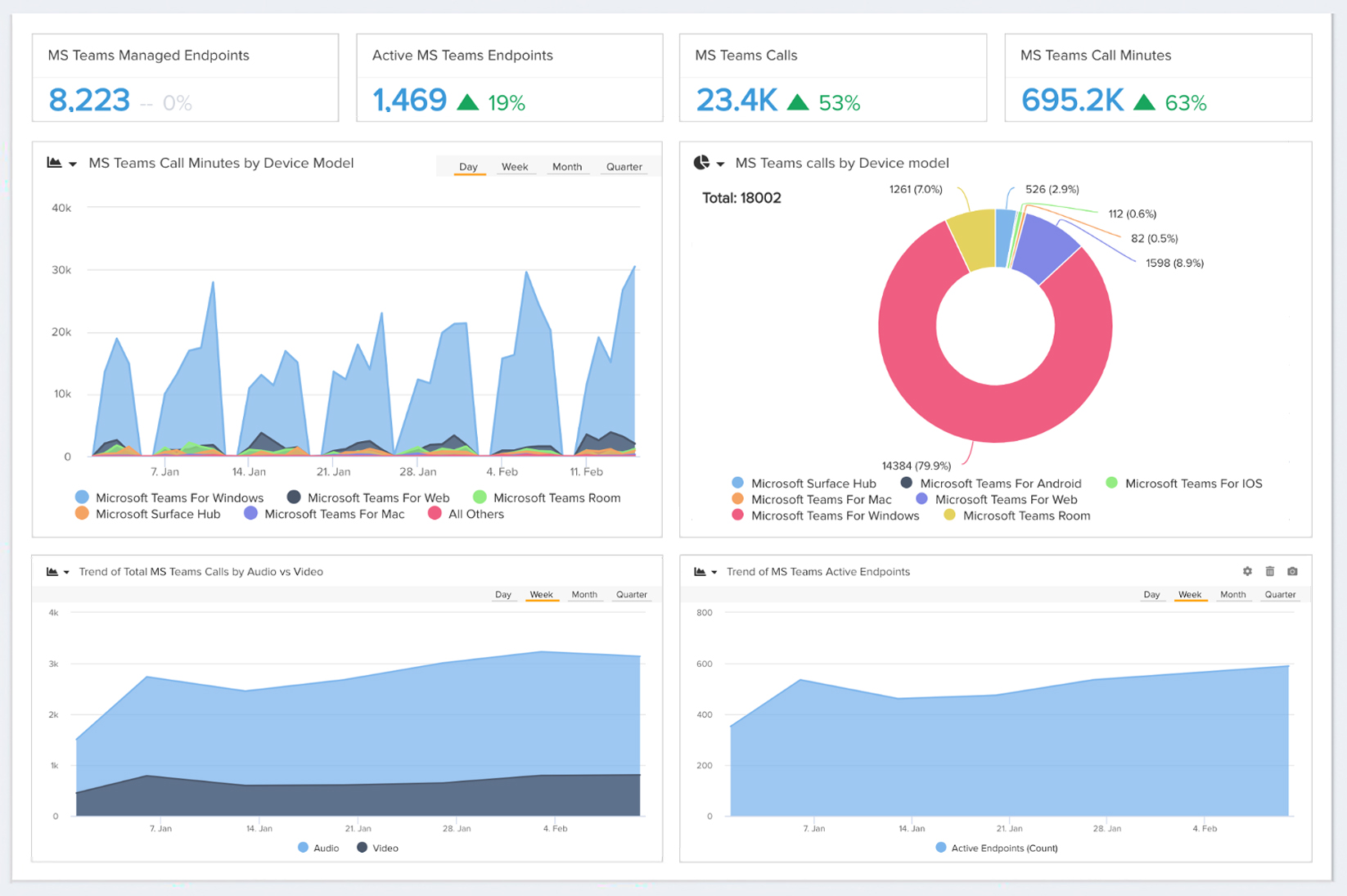This screenshot has width=1347, height=896.
Task: Switch to Month in Call Minutes by Device Model
Action: click(x=567, y=166)
